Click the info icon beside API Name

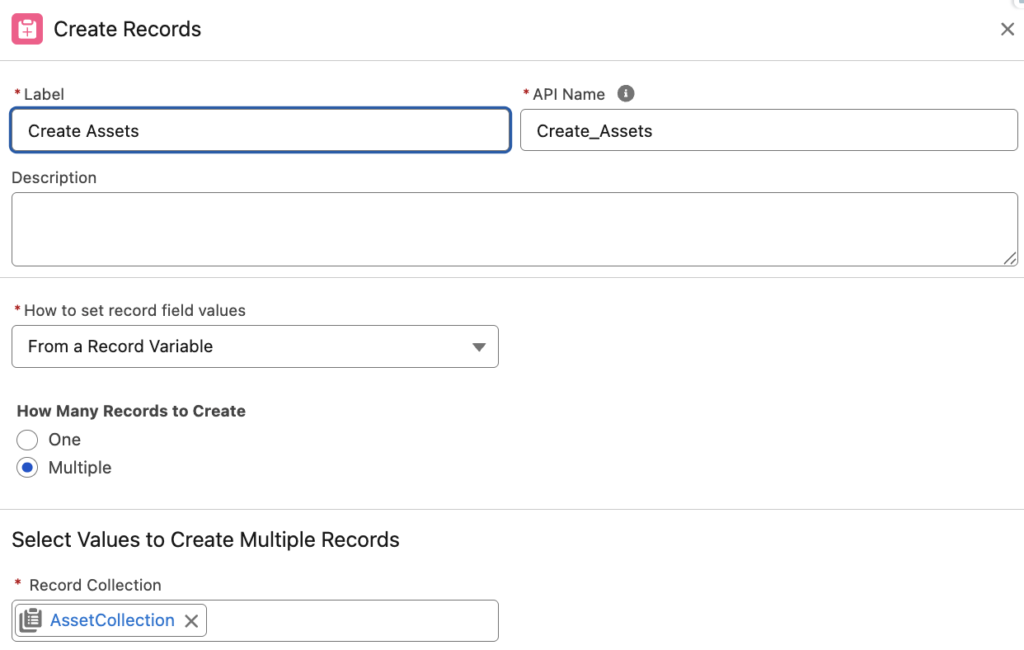pyautogui.click(x=626, y=93)
